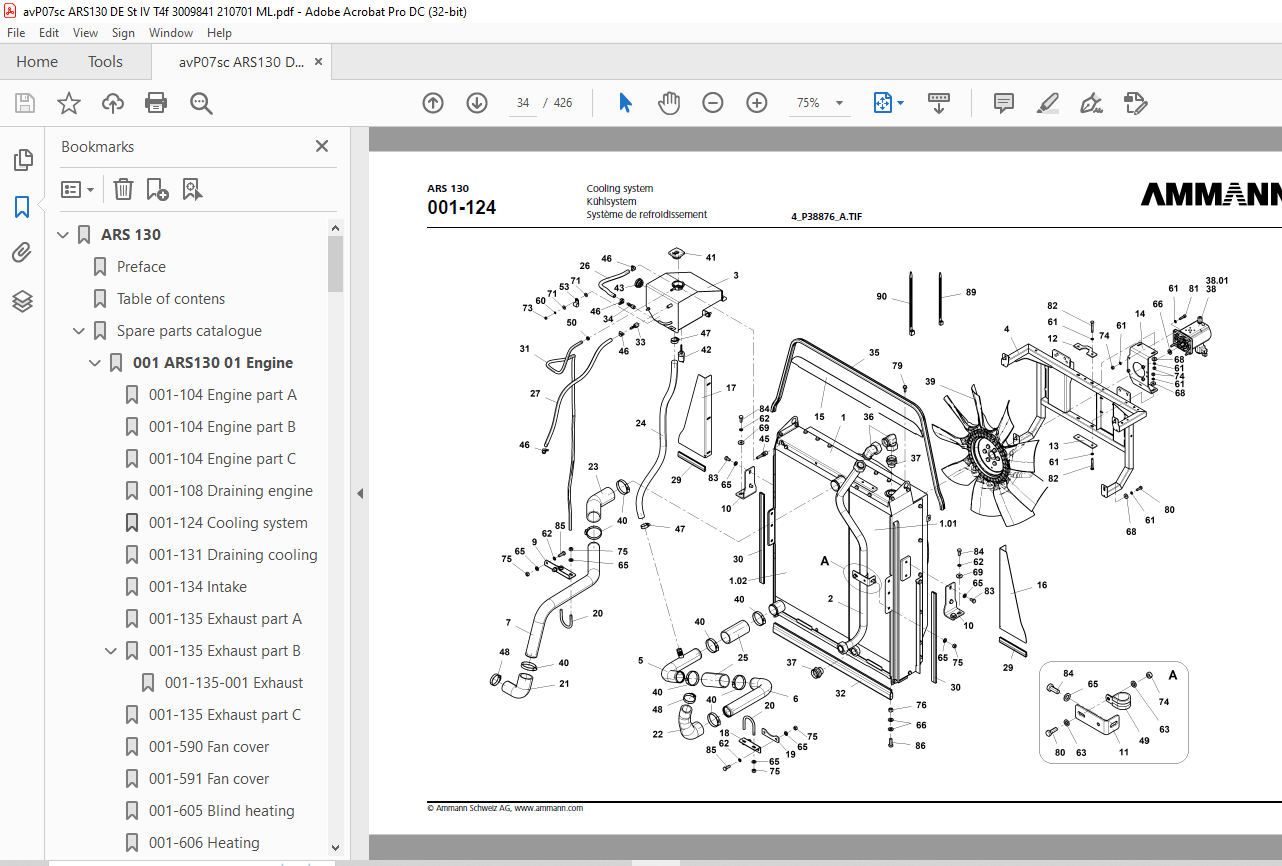This screenshot has width=1282, height=866.
Task: Go to 001-590 Fan cover bookmark
Action: [x=209, y=747]
